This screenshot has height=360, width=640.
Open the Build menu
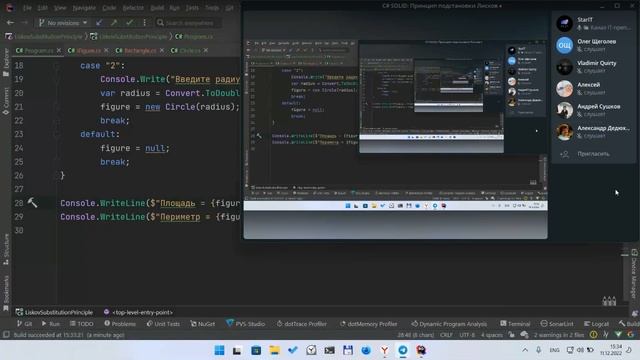157,8
